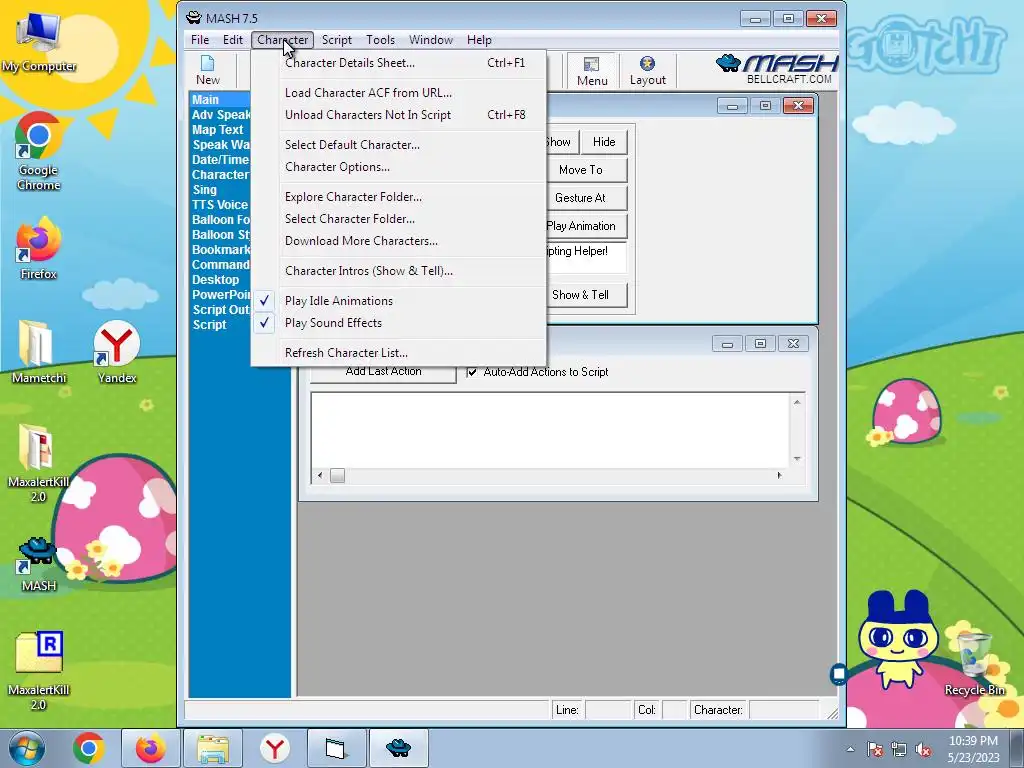Choose Character Intros (Show & Tell)
The height and width of the screenshot is (768, 1024).
pos(398,271)
